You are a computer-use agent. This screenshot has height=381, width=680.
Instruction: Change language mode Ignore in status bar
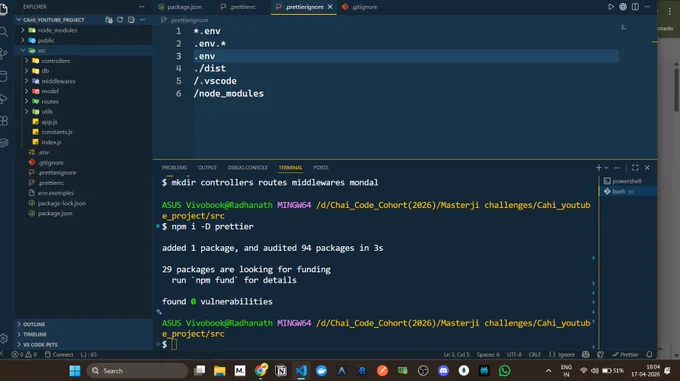coord(562,355)
